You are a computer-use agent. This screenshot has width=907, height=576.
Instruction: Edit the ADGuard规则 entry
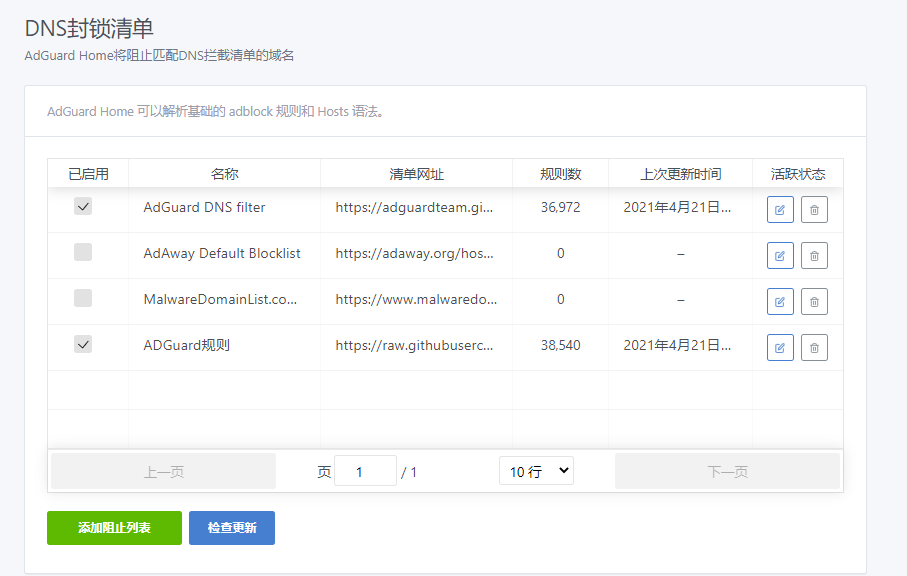(780, 348)
